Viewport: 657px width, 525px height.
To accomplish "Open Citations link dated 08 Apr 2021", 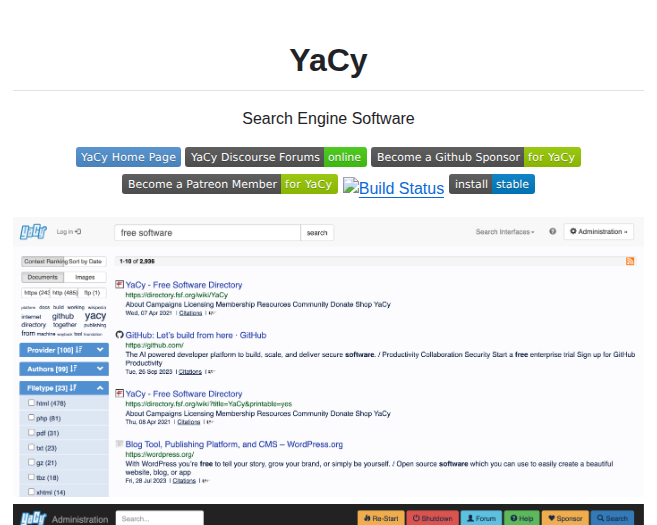I will (189, 422).
